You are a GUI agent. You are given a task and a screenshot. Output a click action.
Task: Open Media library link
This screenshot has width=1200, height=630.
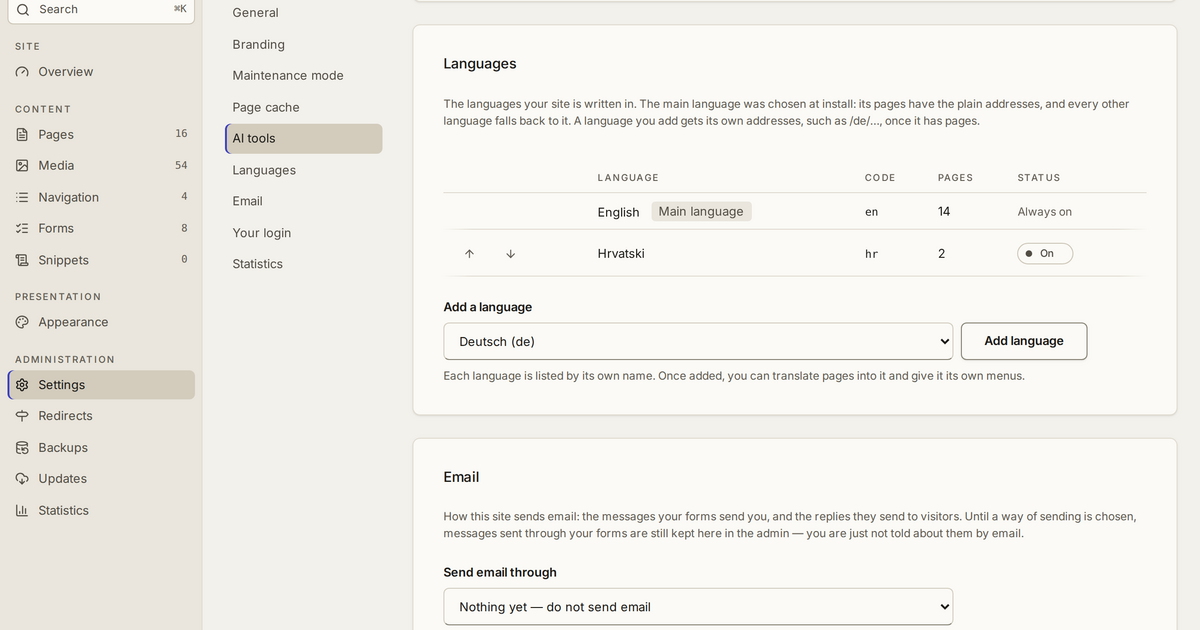click(101, 166)
